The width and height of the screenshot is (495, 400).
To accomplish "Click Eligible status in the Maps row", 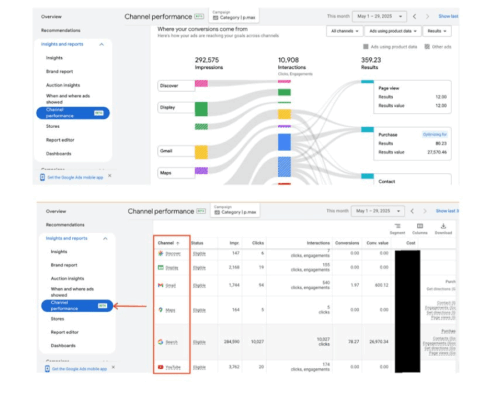I will point(199,310).
